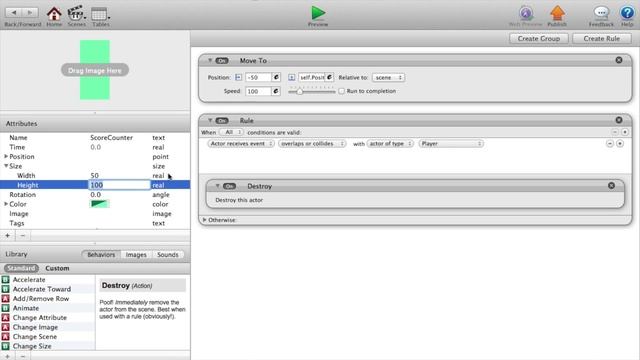Click the Drag Image Here placeholder

coord(95,70)
